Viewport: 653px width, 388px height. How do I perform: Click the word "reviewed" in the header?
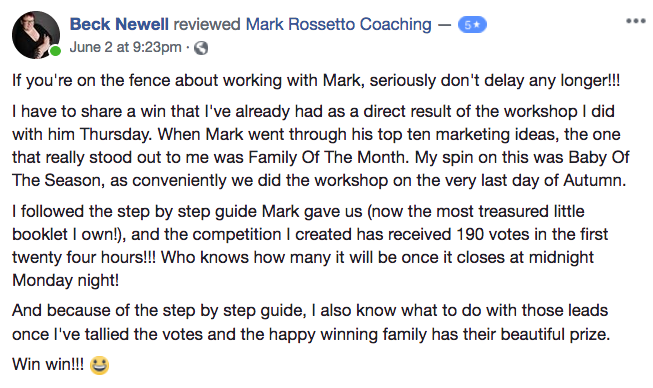coord(207,24)
